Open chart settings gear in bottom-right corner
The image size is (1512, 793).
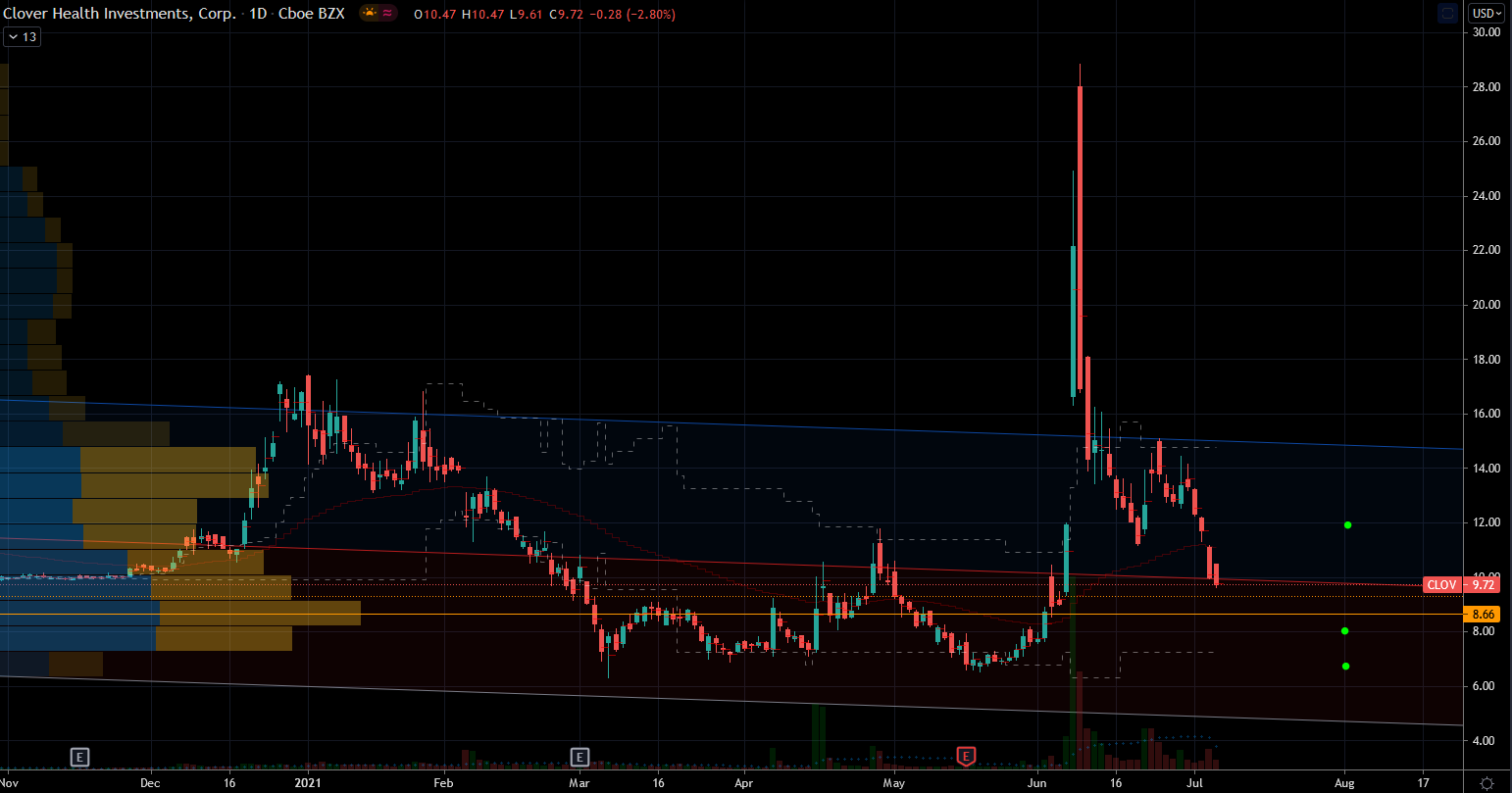point(1487,783)
